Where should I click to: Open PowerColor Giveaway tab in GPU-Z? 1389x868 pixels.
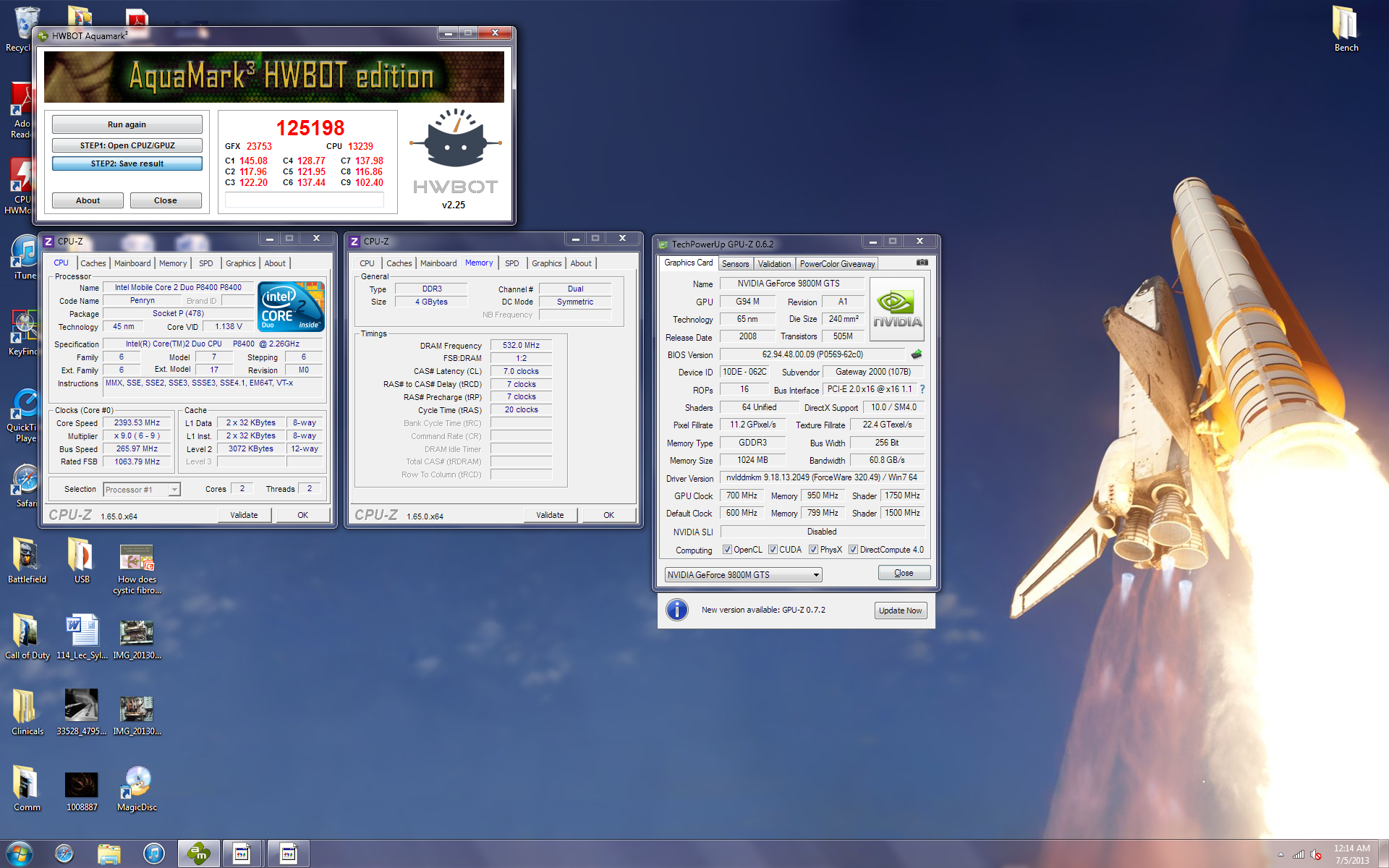point(837,264)
